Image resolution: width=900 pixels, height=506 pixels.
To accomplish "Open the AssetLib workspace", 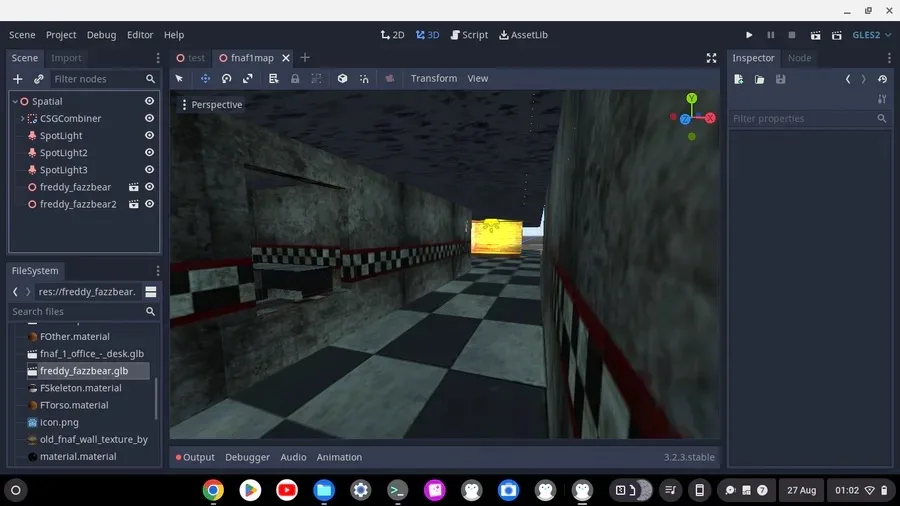I will click(x=523, y=35).
